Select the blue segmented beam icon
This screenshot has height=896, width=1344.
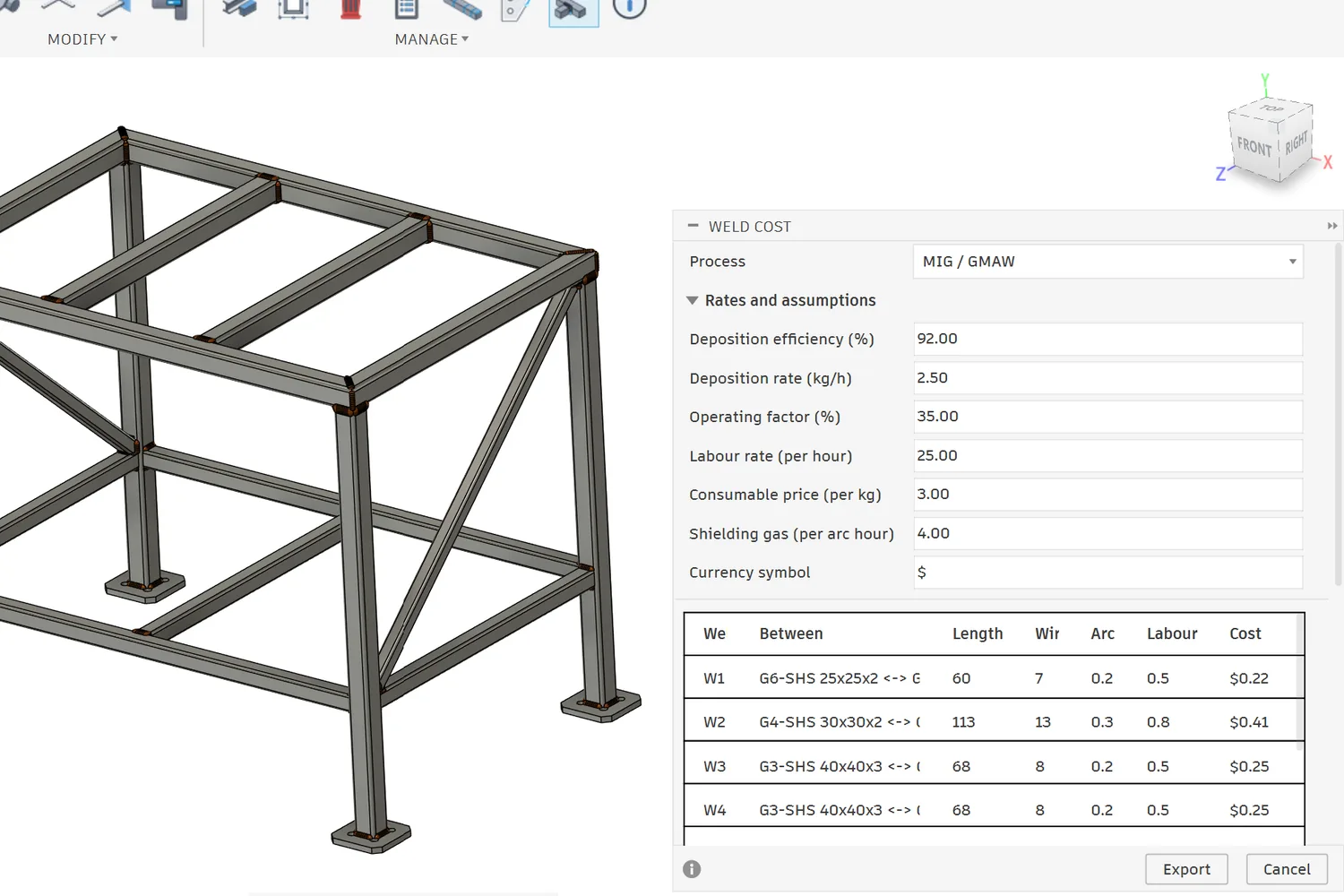point(462,9)
